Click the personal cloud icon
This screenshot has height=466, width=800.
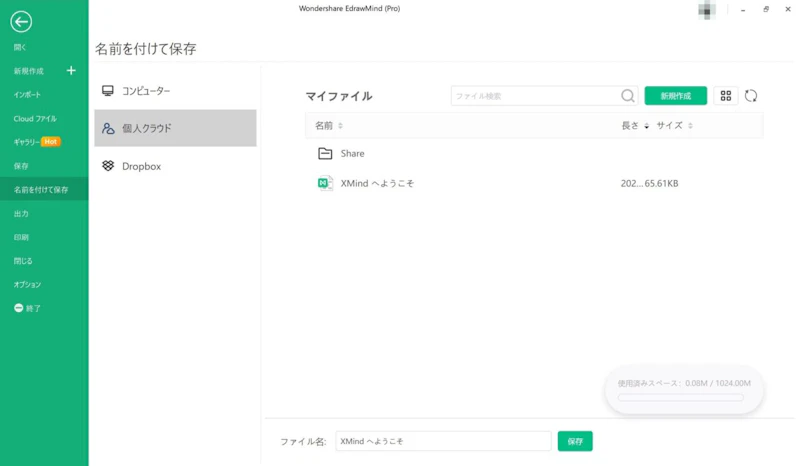[108, 128]
